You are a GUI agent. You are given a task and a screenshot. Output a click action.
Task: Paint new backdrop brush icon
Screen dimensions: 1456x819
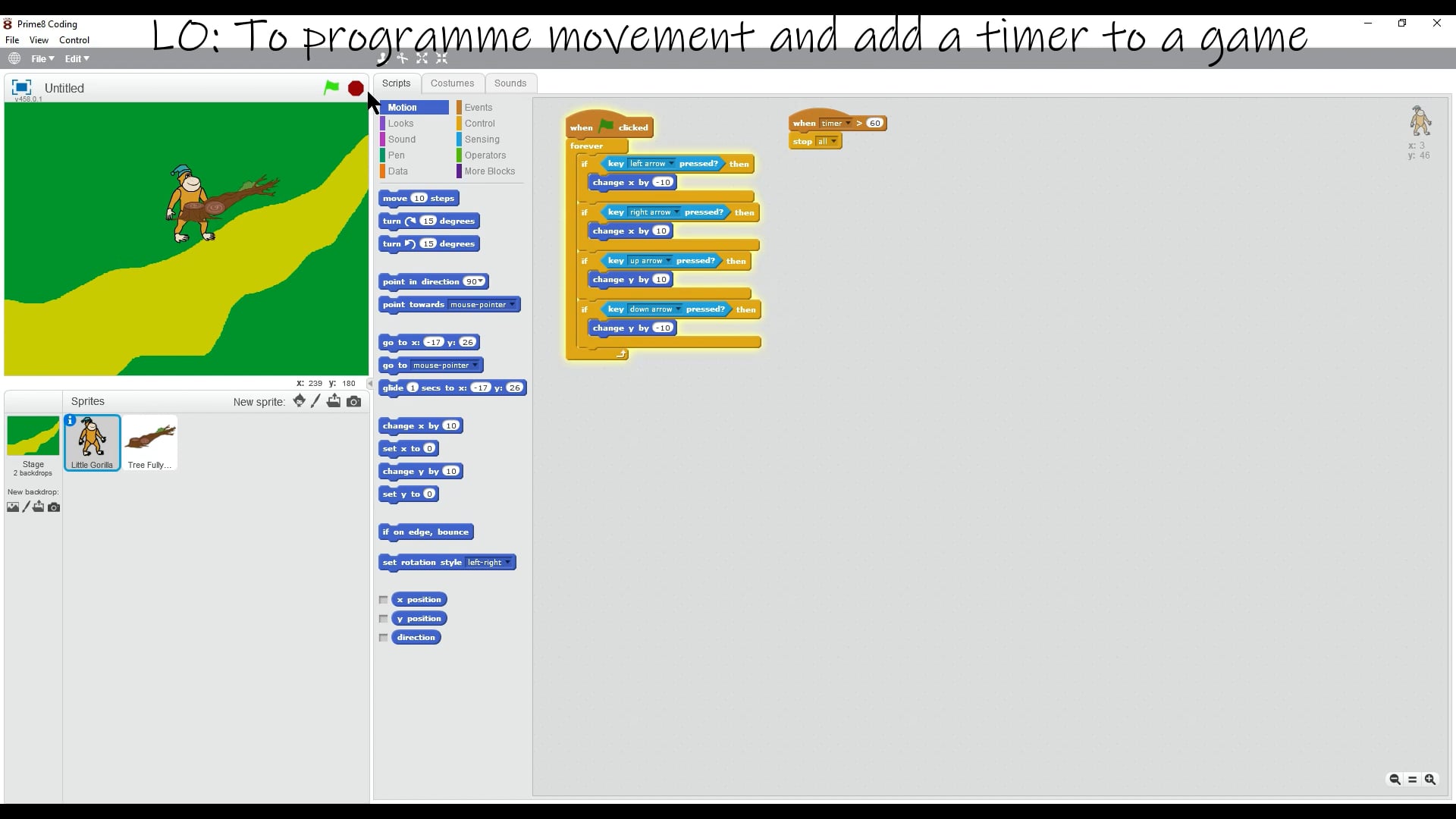coord(26,507)
